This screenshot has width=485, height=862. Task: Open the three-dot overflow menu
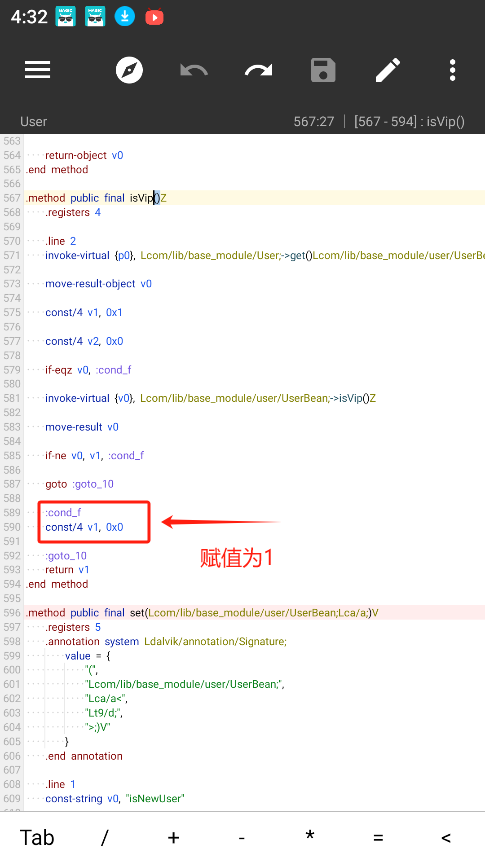point(452,70)
